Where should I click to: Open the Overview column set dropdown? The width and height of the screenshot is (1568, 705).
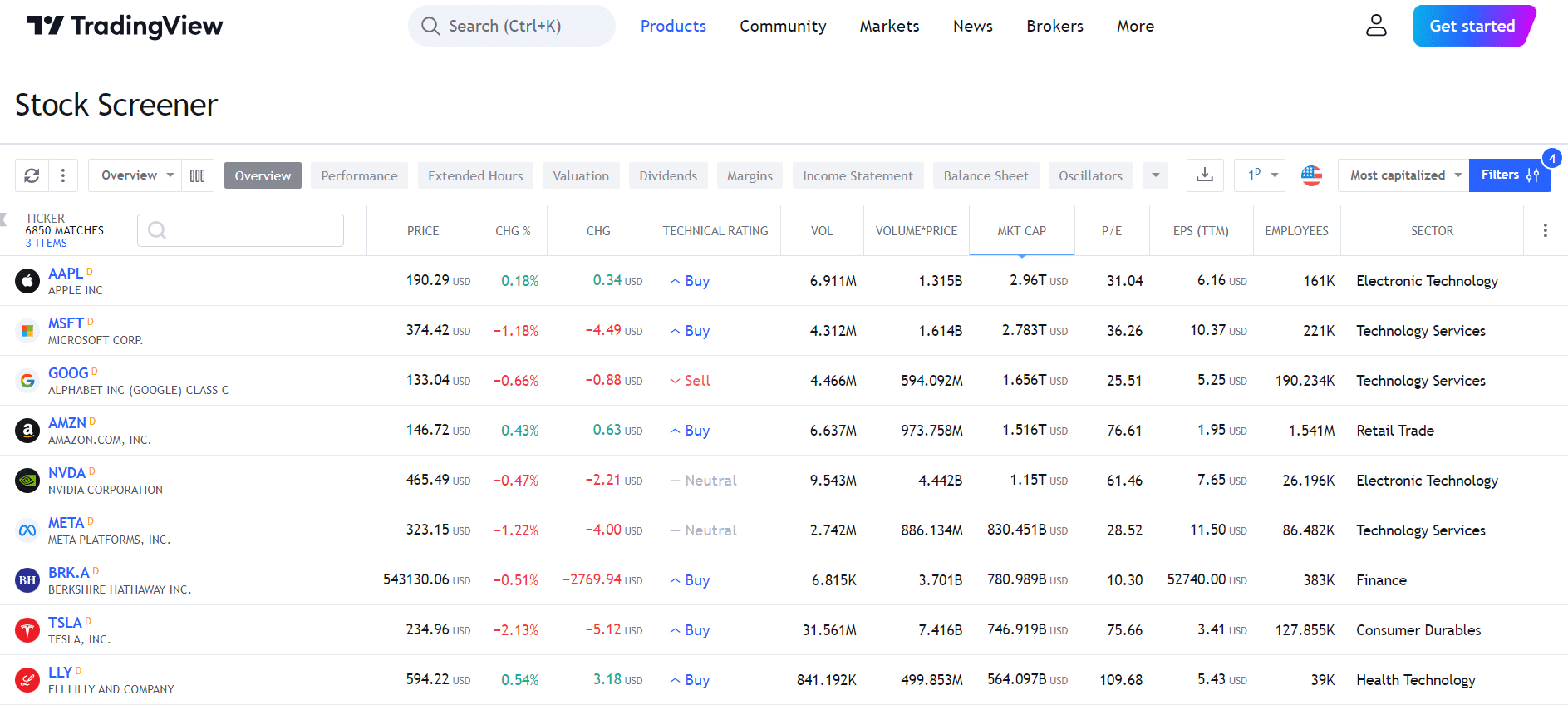click(135, 175)
